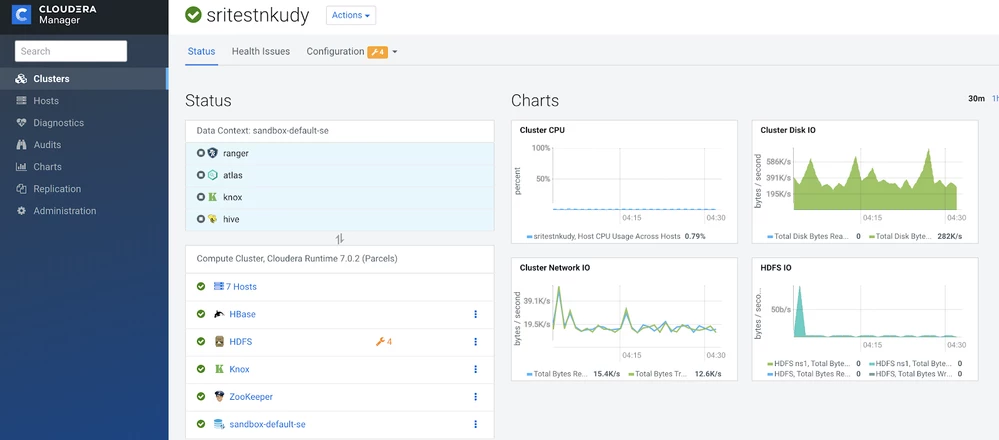This screenshot has height=440, width=999.
Task: Click the sritestnkudy cluster title
Action: tap(257, 15)
